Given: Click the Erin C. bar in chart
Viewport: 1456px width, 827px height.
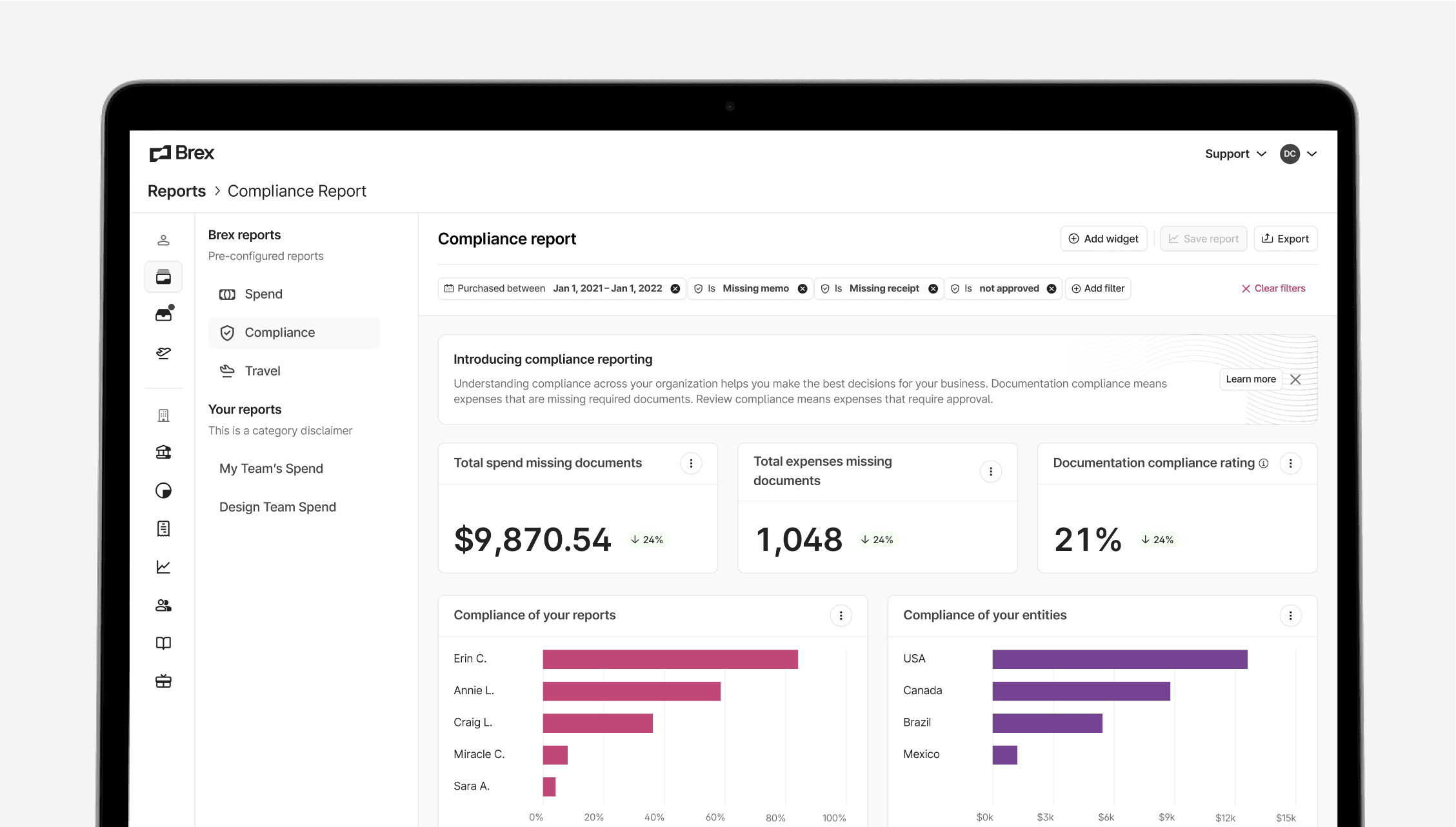Looking at the screenshot, I should coord(670,659).
